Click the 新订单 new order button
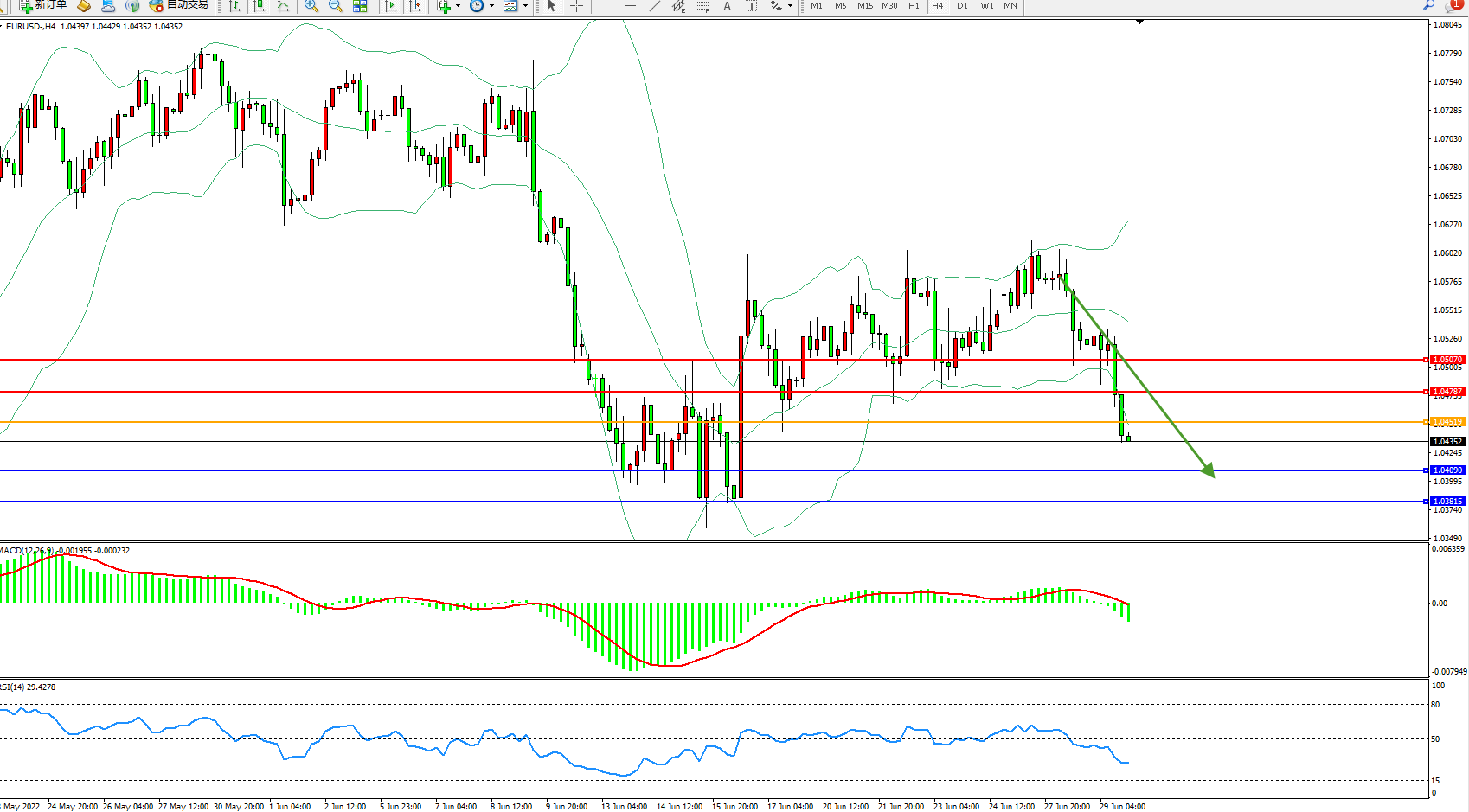 click(x=43, y=5)
